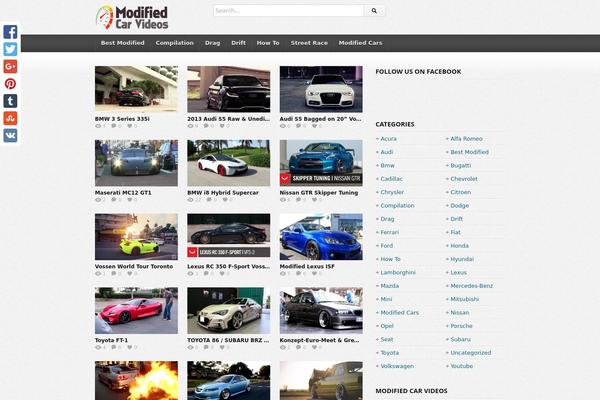Select the Lamborghini category link
Viewport: 600px width, 400px height.
tap(398, 273)
